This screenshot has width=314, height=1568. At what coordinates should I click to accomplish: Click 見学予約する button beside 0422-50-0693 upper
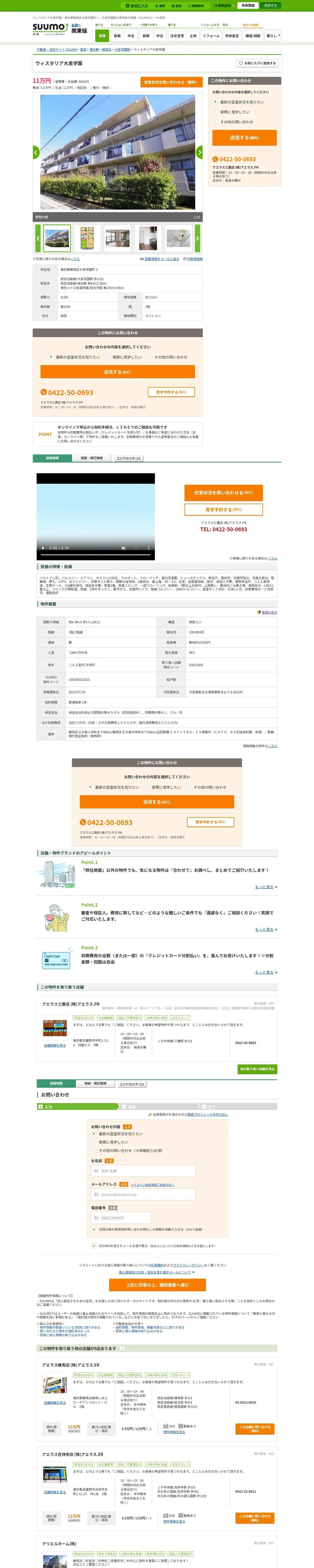[171, 392]
